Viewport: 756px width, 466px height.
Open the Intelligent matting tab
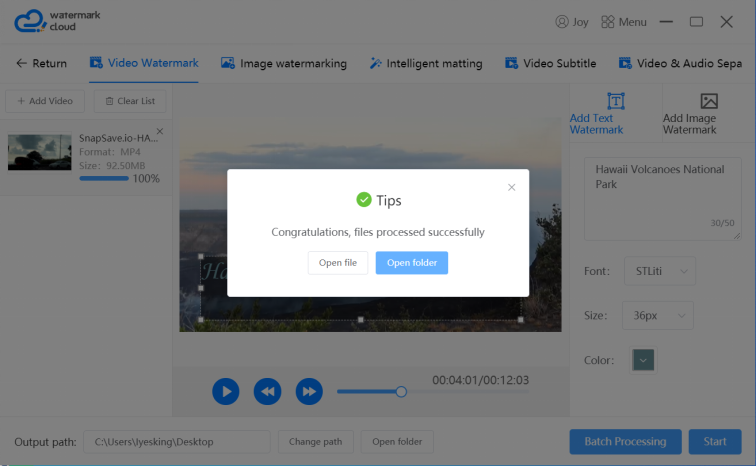point(426,63)
